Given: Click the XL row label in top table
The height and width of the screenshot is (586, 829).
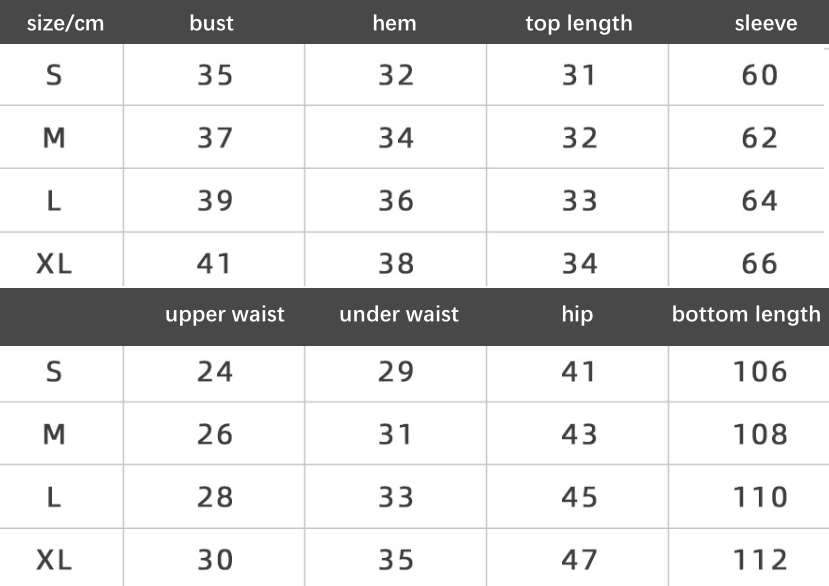Looking at the screenshot, I should [x=54, y=264].
